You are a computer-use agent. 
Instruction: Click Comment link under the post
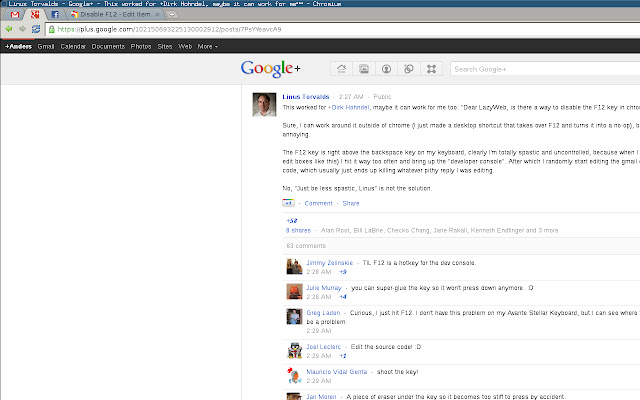[x=318, y=203]
